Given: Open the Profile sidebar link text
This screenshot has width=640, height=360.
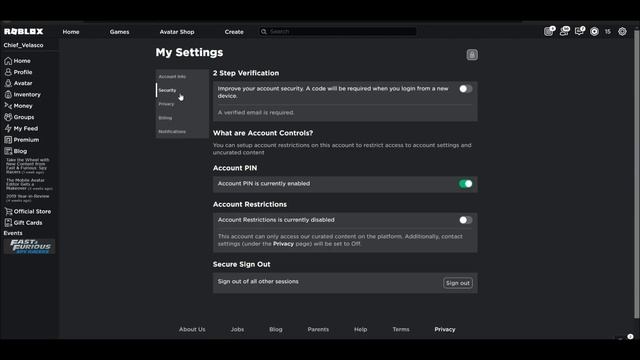Looking at the screenshot, I should [x=23, y=72].
